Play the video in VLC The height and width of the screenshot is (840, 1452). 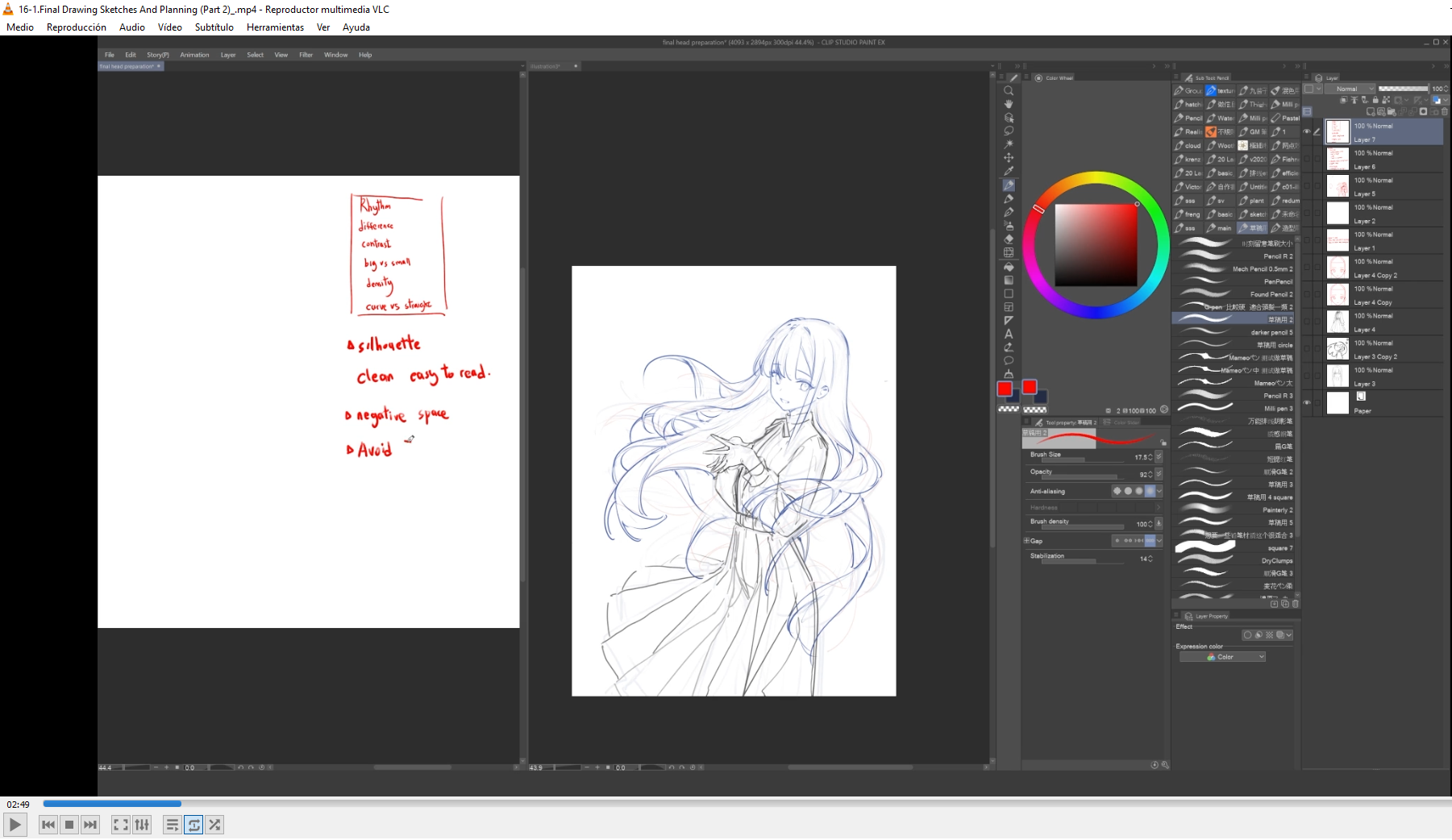(x=15, y=825)
